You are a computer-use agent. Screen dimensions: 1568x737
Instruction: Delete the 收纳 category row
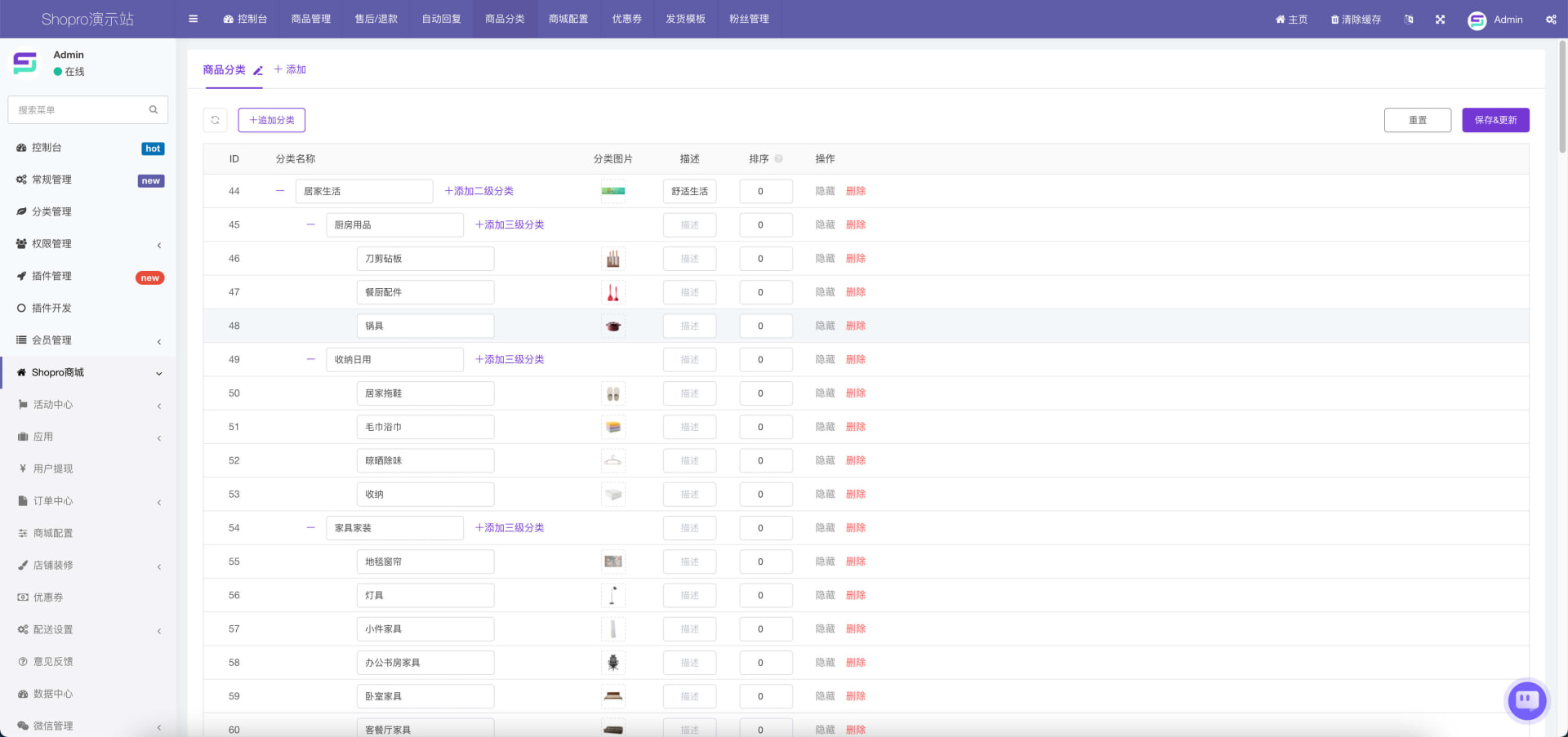pos(856,494)
